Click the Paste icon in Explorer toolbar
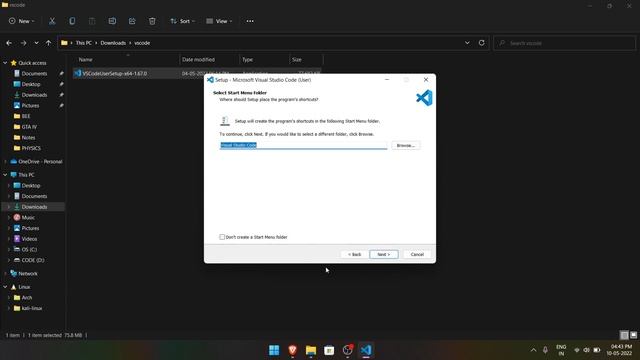 coord(92,21)
